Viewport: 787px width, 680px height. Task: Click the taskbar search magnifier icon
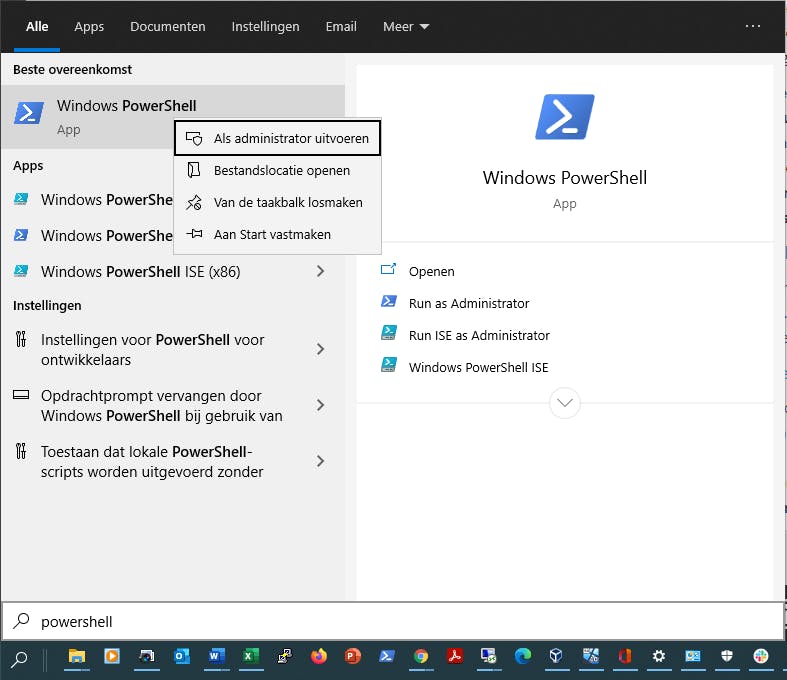tap(20, 659)
